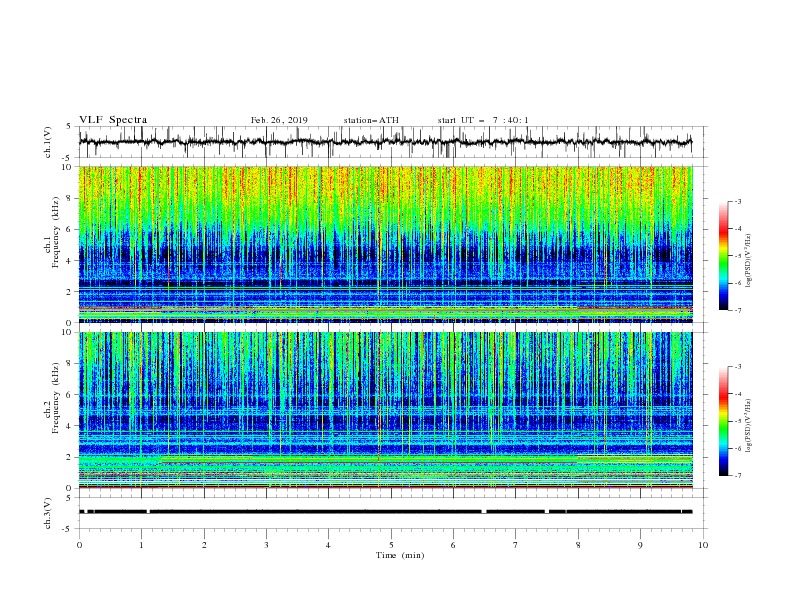Click the "ch.3(V)" axis label

point(48,513)
